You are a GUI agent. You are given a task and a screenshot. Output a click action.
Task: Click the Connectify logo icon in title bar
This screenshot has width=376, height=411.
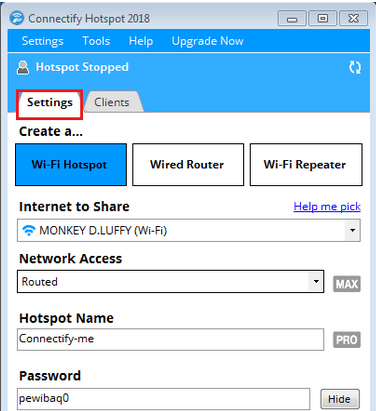17,18
